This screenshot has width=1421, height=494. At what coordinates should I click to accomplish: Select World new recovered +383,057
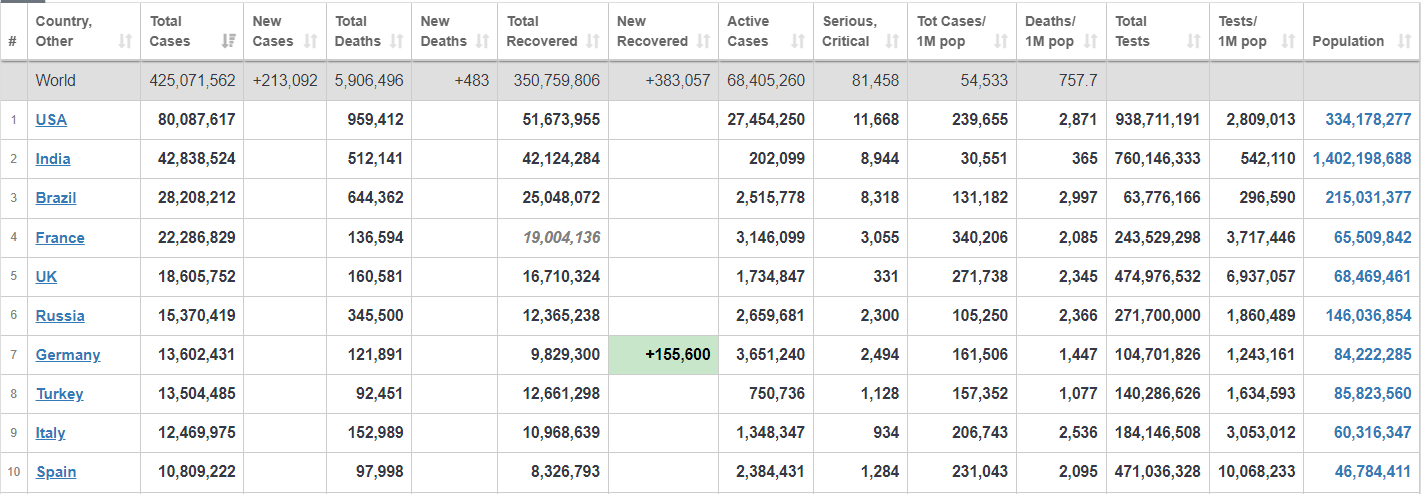(678, 81)
